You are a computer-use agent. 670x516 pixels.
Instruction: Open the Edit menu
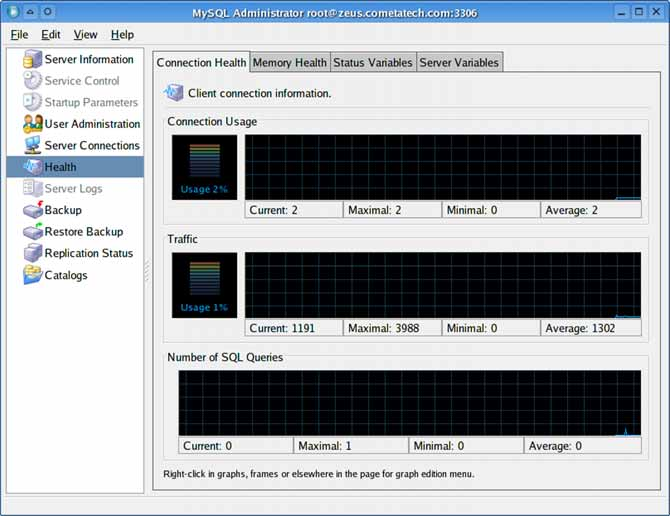coord(51,35)
